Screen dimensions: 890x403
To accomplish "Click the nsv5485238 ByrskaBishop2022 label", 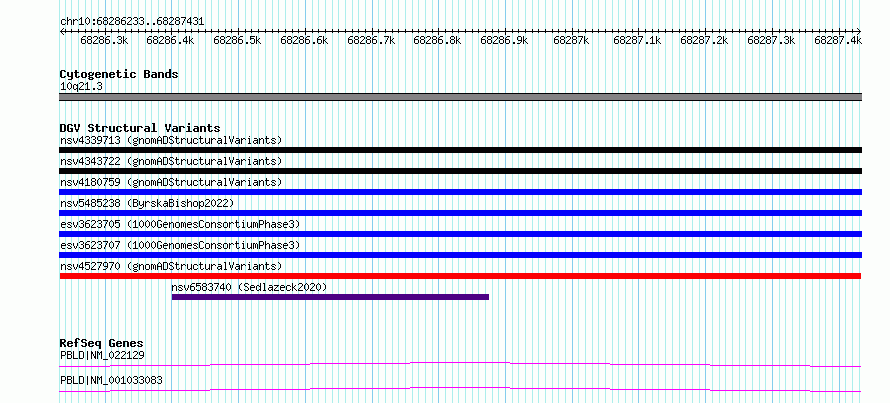I will point(147,203).
